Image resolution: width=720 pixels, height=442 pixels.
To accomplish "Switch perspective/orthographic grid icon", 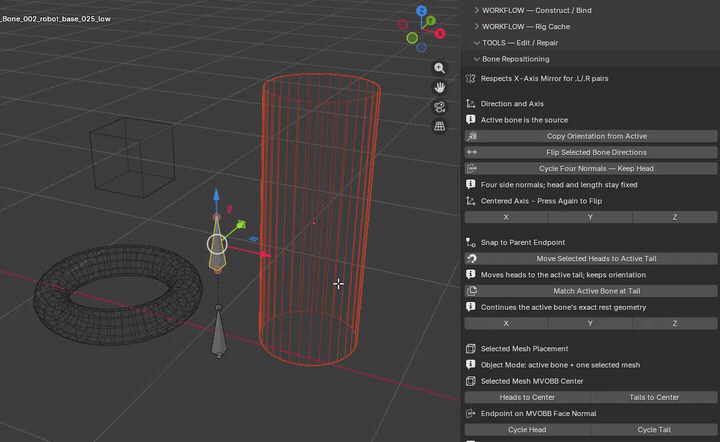I will 439,126.
